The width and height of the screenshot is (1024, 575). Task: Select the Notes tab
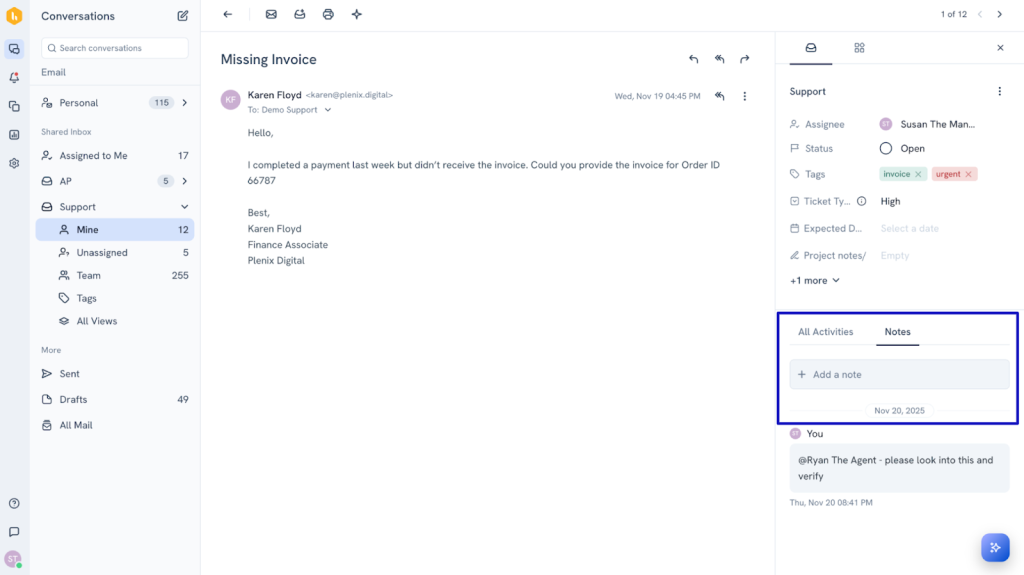tap(897, 332)
